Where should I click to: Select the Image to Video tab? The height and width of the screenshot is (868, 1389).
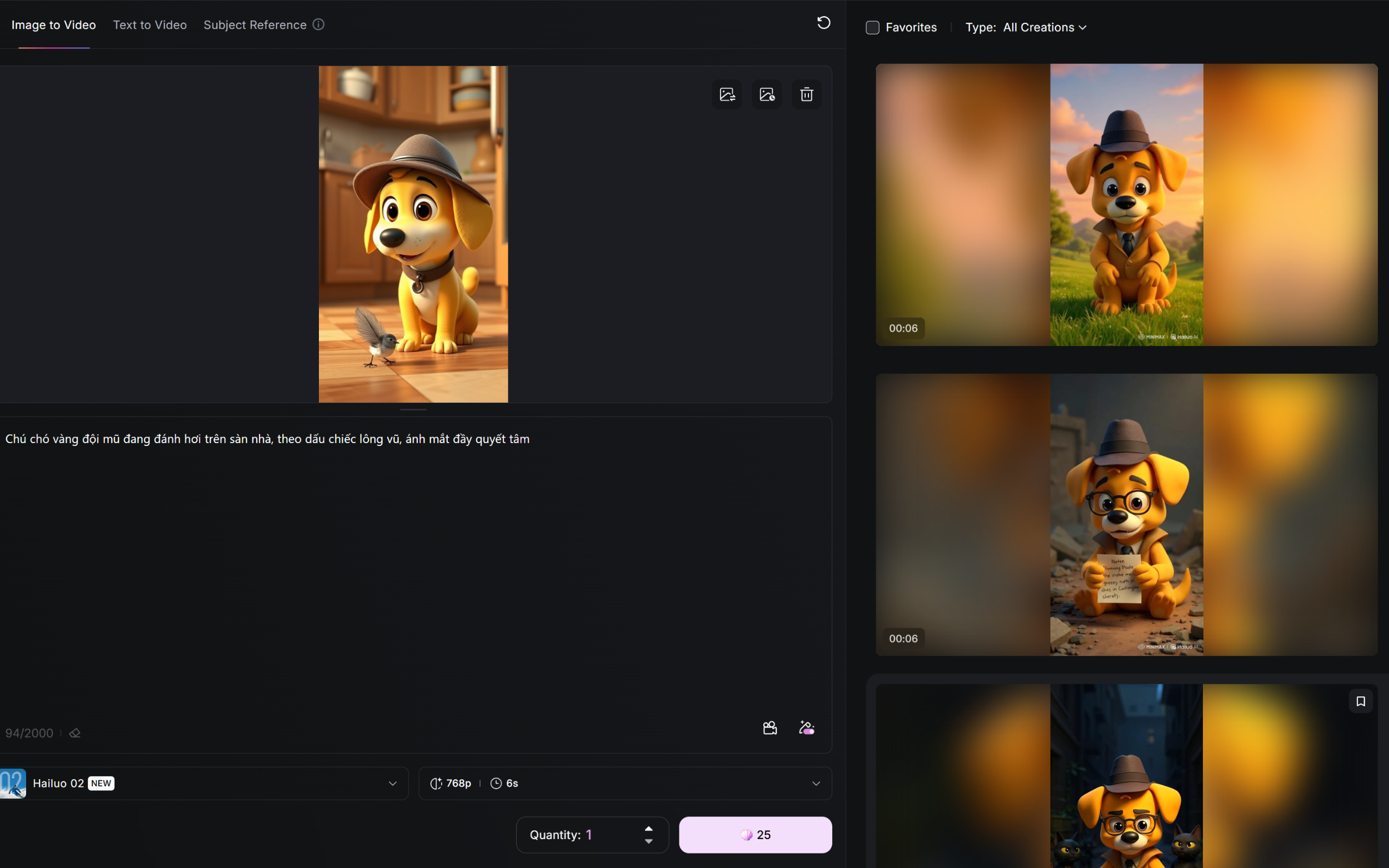point(53,24)
